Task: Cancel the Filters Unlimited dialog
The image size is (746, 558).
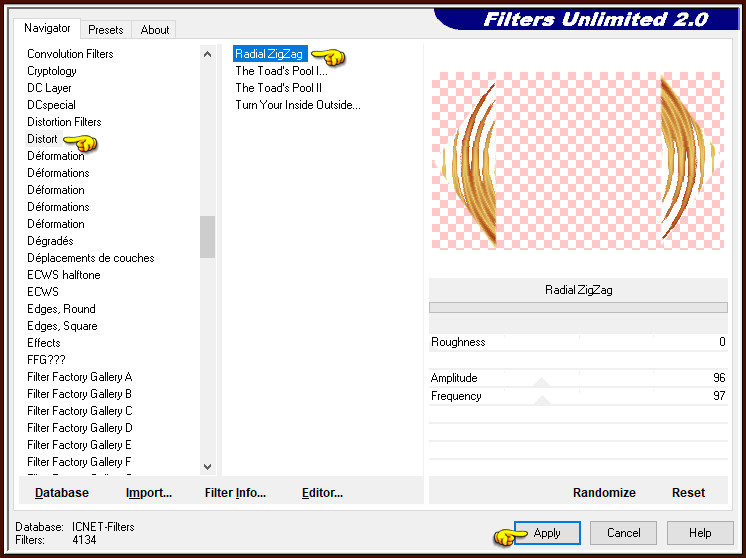Action: coord(623,533)
